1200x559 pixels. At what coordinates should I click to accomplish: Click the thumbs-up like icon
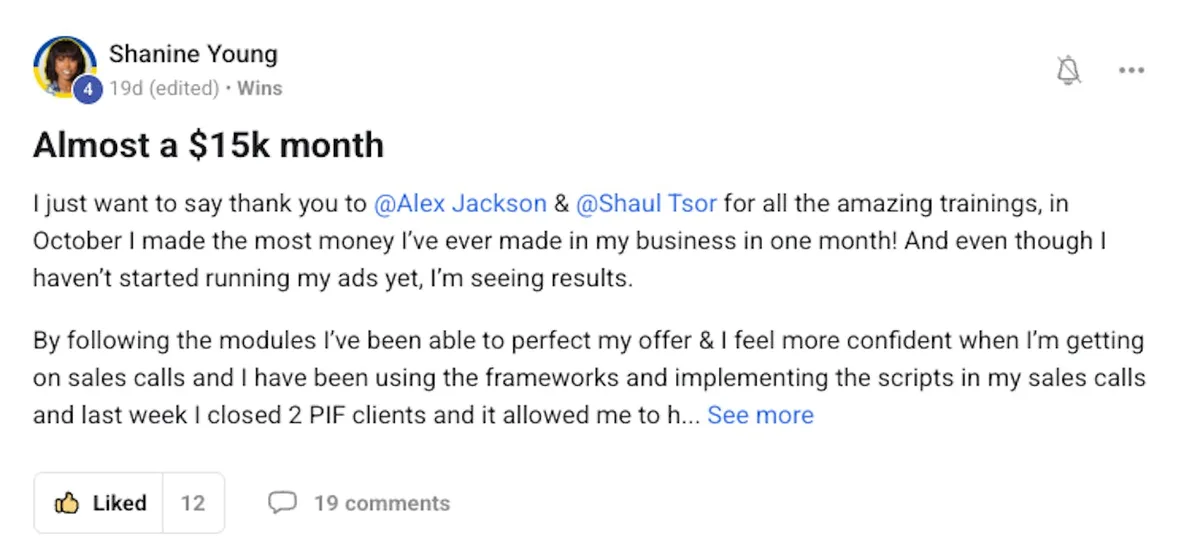[67, 503]
